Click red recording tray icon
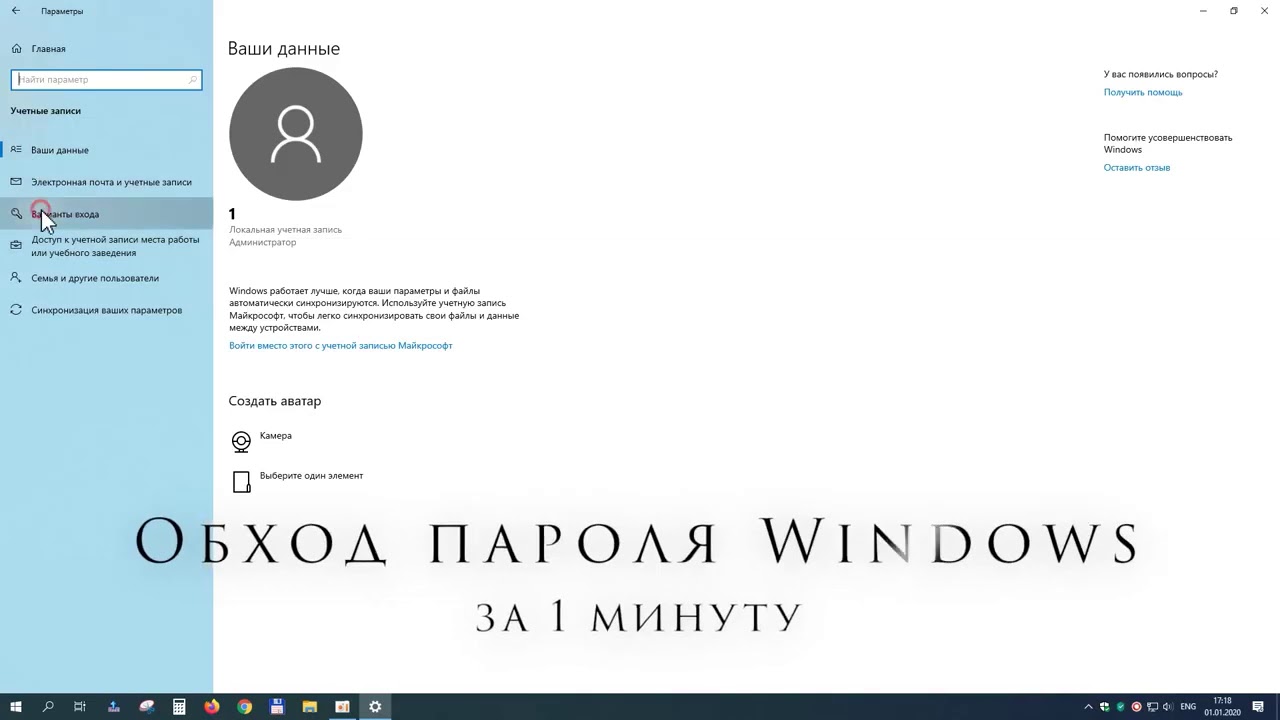Screen dimensions: 1280x720 (x=1136, y=707)
